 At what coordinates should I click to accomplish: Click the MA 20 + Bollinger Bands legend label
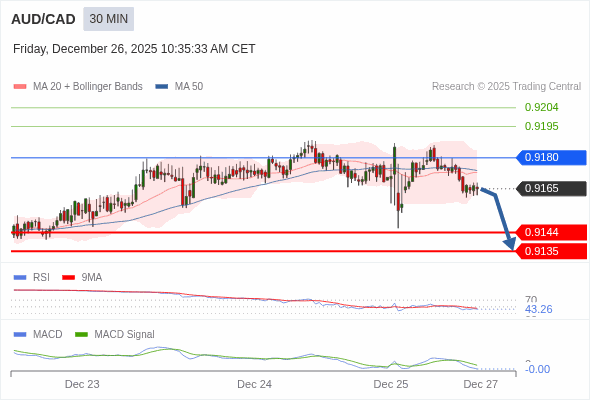(88, 87)
